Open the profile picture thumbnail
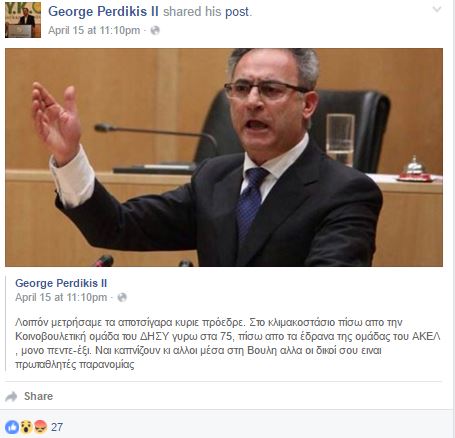455x438 pixels. 23,19
